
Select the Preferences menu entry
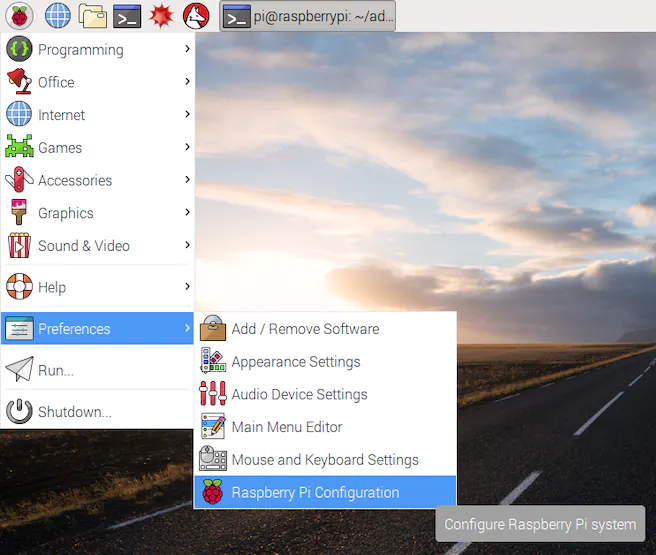point(97,328)
